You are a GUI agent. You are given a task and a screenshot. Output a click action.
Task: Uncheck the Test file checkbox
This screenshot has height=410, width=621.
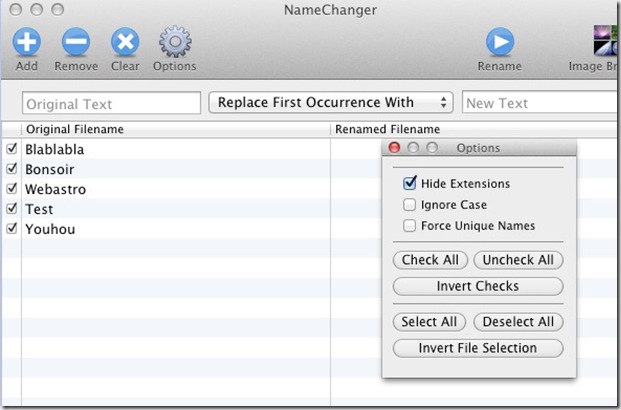12,208
